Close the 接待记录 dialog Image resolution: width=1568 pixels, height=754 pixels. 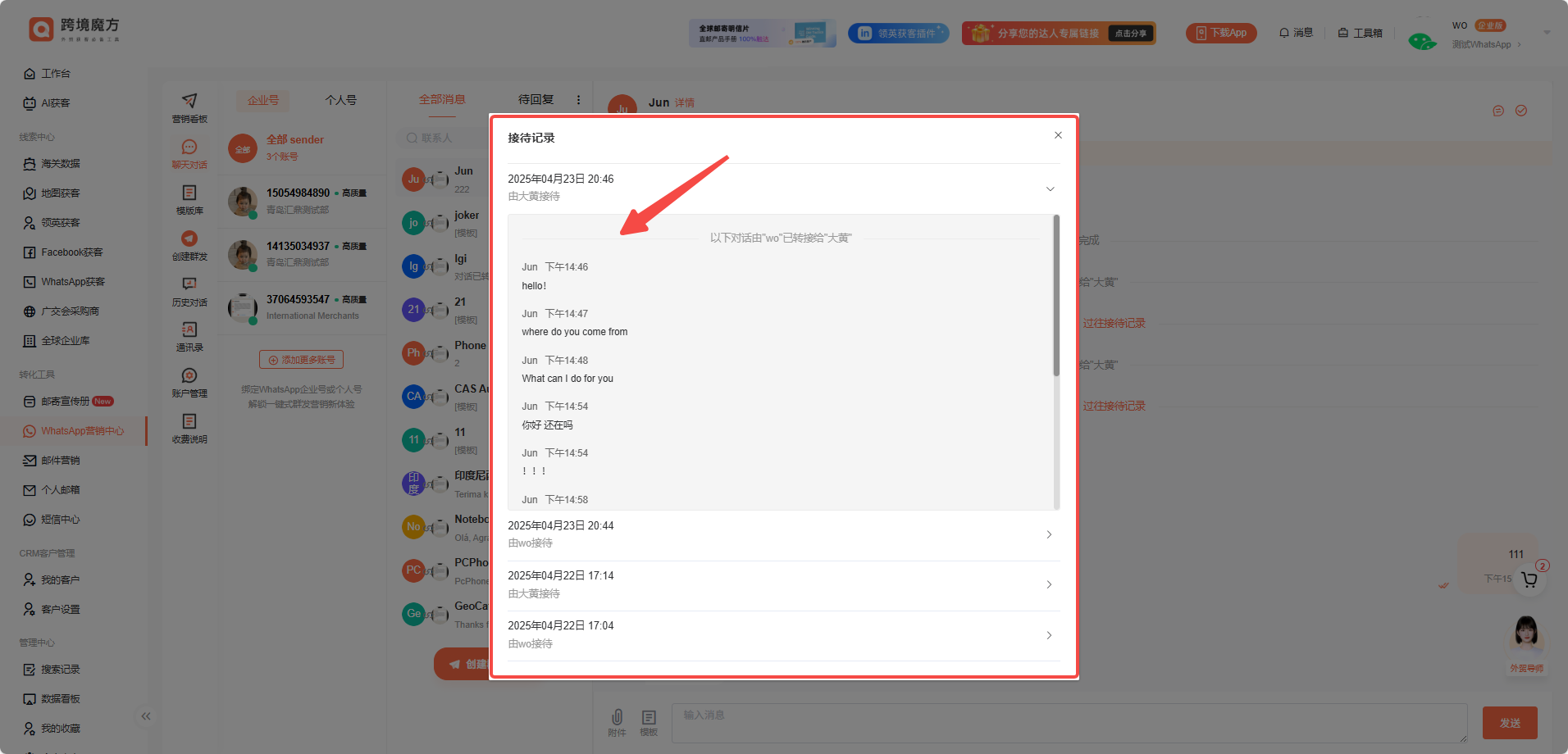tap(1058, 135)
